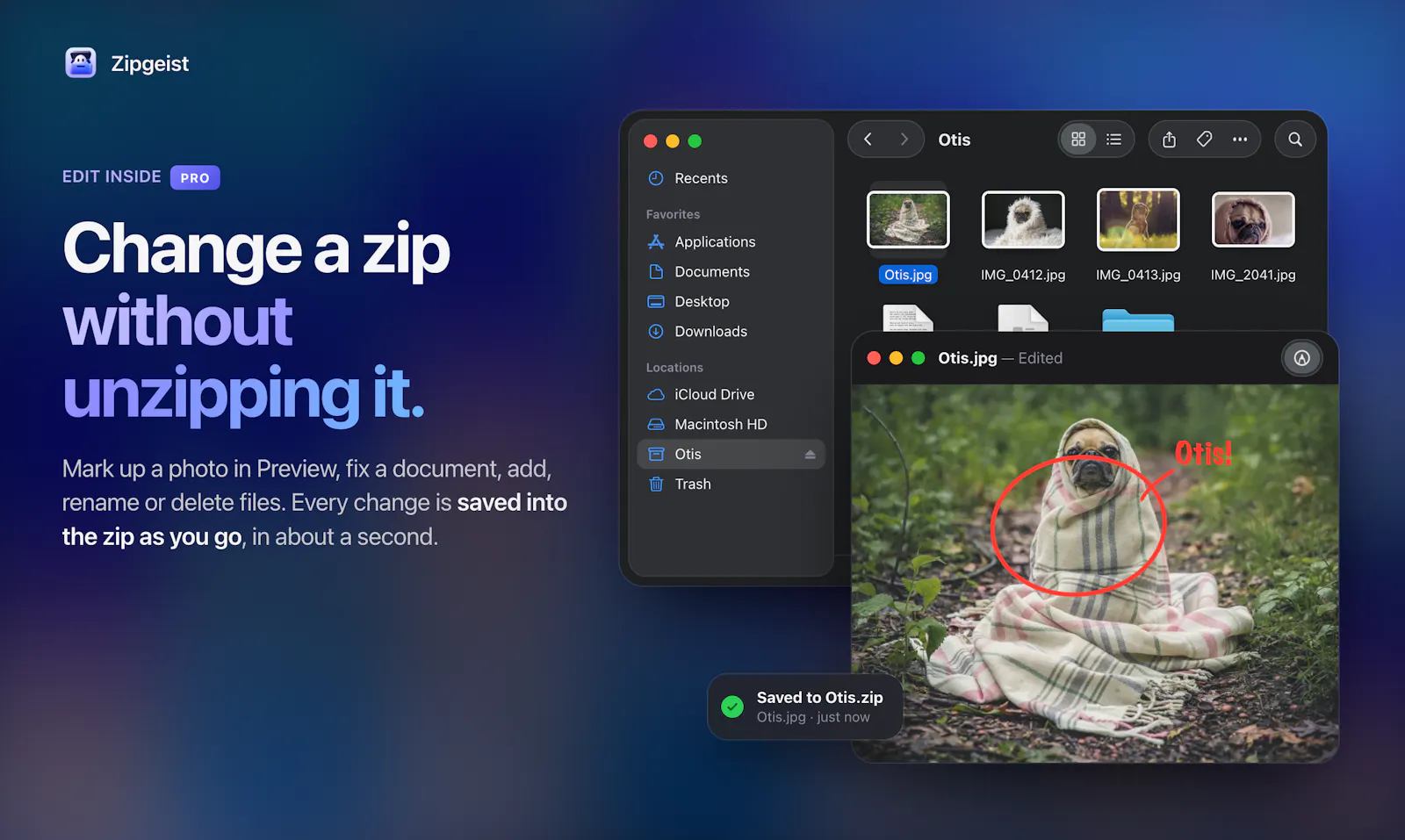
Task: Click the Favorites section header
Action: point(673,214)
